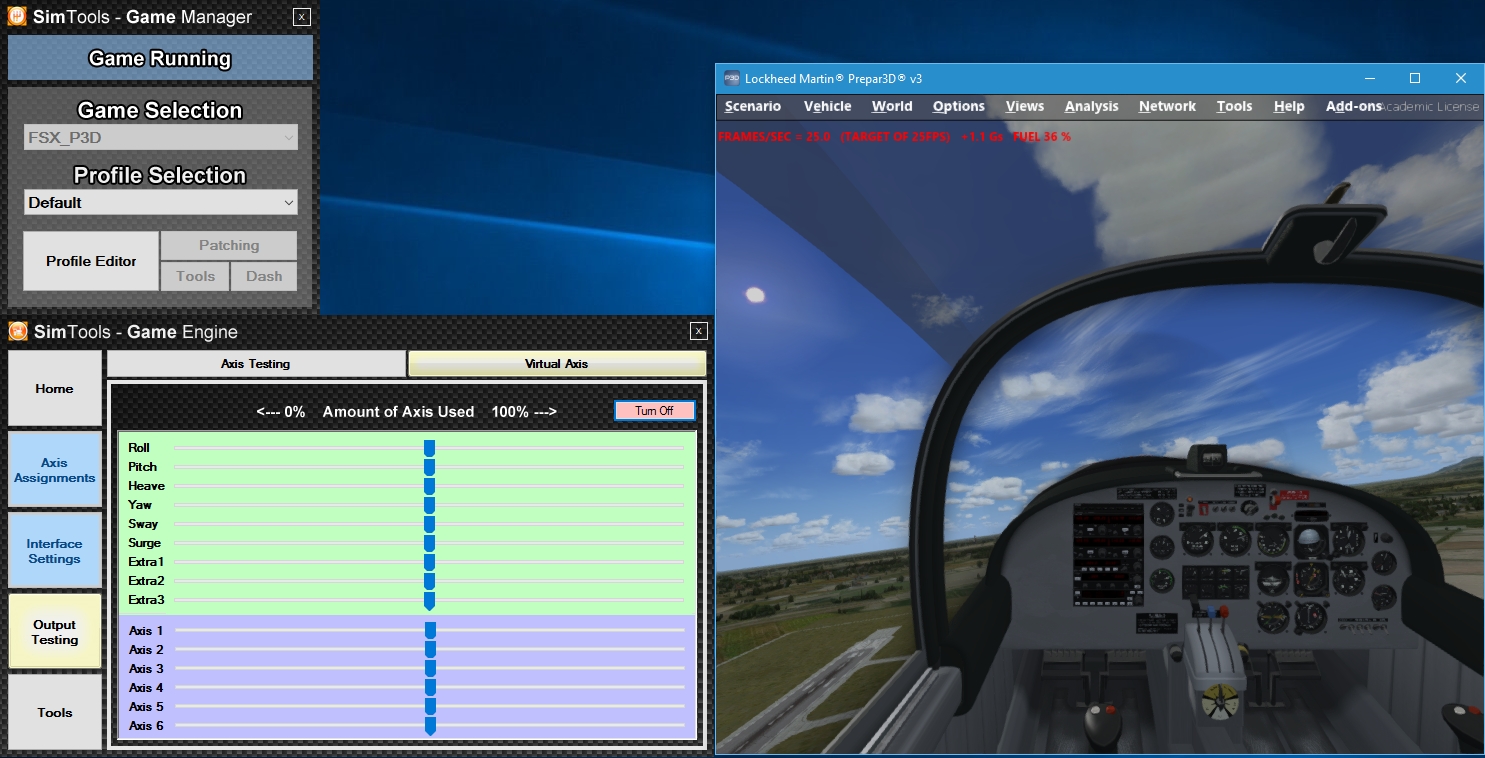The width and height of the screenshot is (1485, 758).
Task: Click the Tools button in Game Manager
Action: pyautogui.click(x=195, y=276)
